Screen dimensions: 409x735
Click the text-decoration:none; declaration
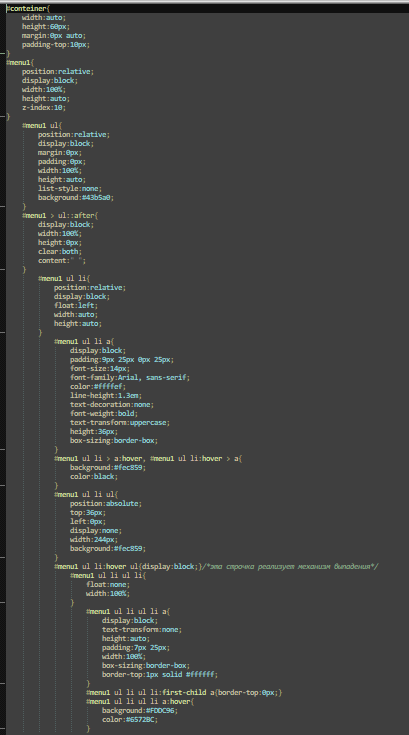click(x=112, y=404)
